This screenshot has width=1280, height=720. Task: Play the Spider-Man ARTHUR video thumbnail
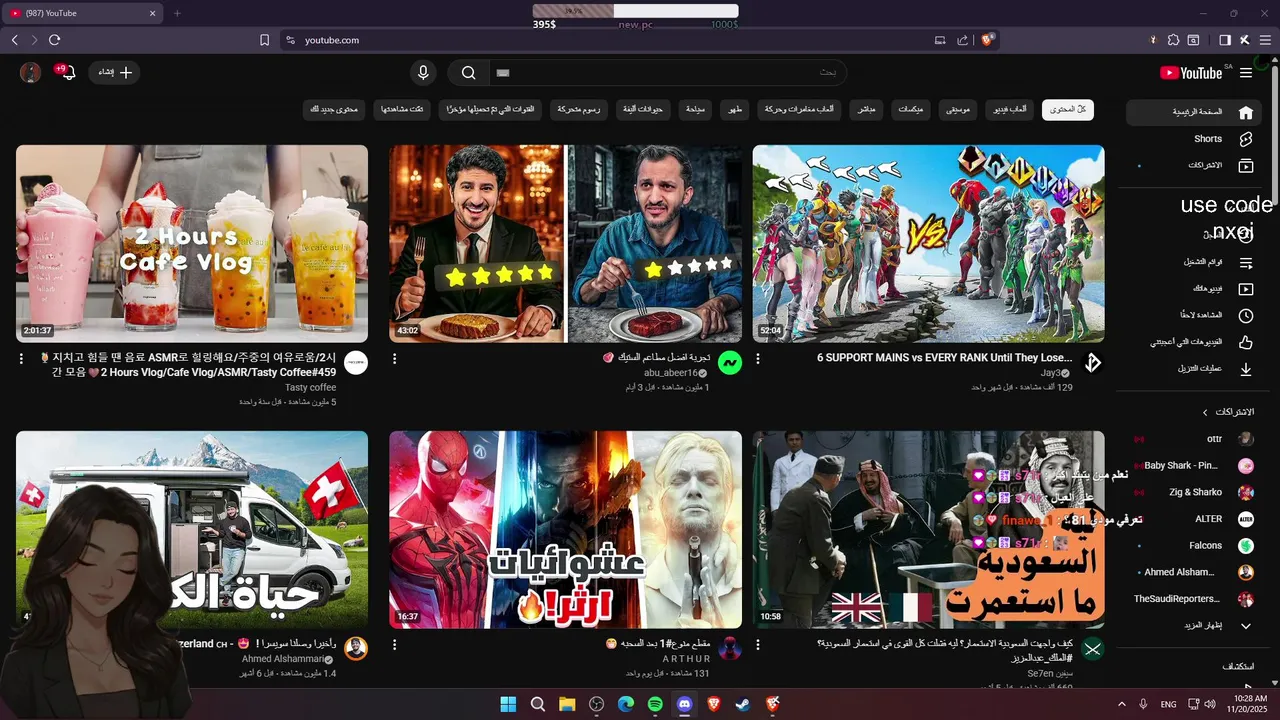coord(565,530)
